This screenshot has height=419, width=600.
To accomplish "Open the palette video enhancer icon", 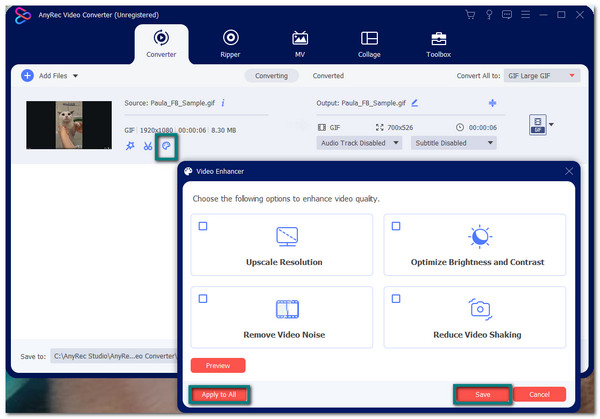I will [x=166, y=146].
